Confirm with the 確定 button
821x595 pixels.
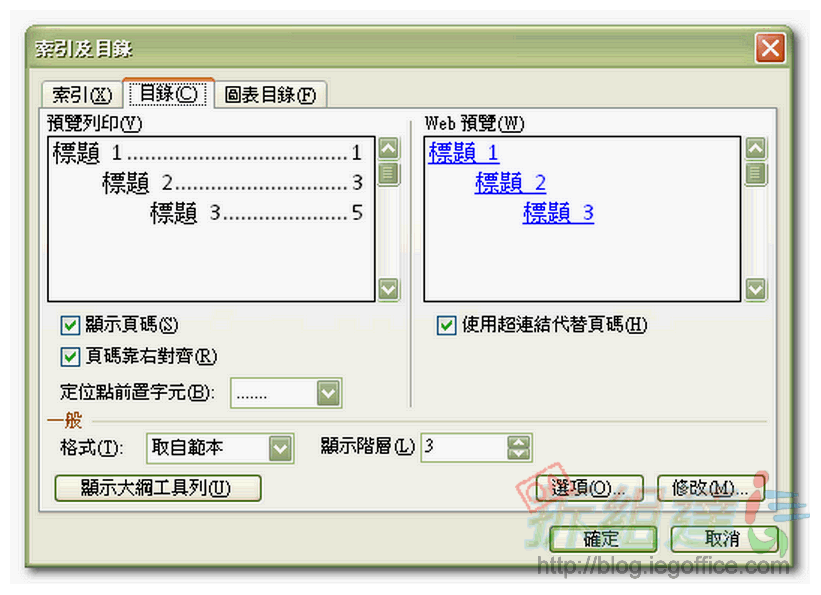click(x=603, y=539)
